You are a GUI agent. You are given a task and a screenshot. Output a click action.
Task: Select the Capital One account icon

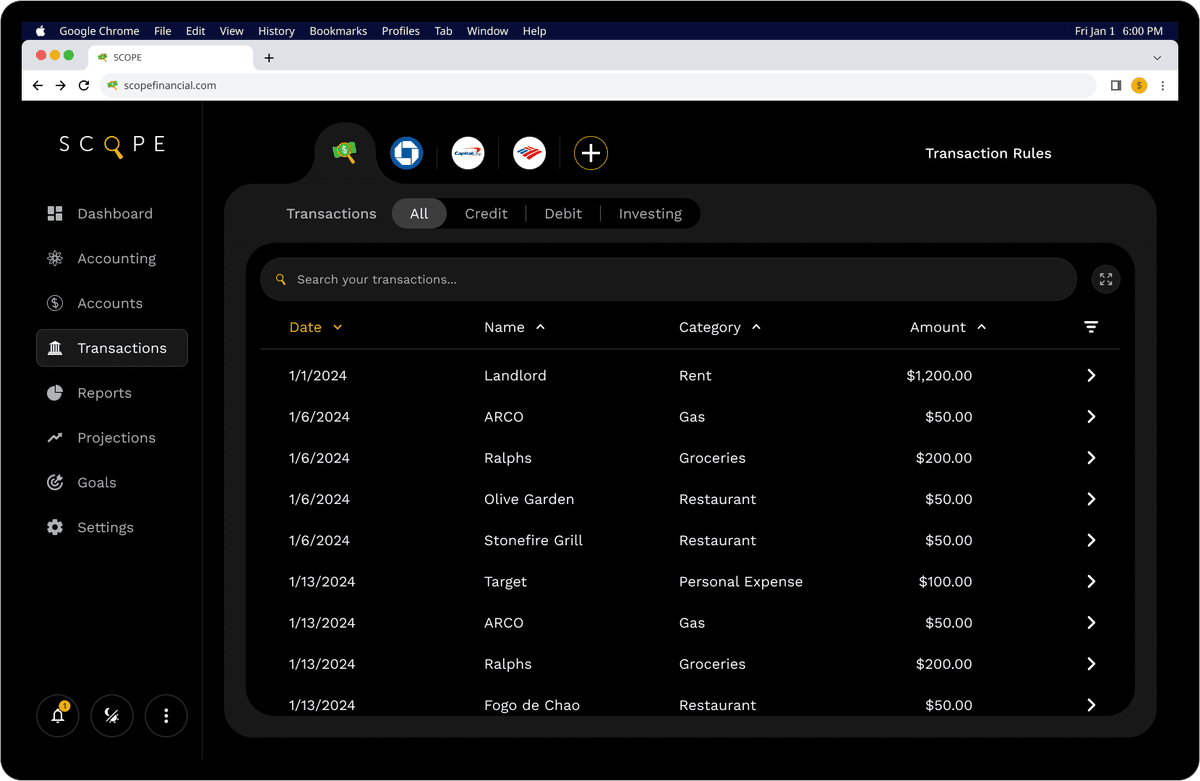[x=468, y=153]
